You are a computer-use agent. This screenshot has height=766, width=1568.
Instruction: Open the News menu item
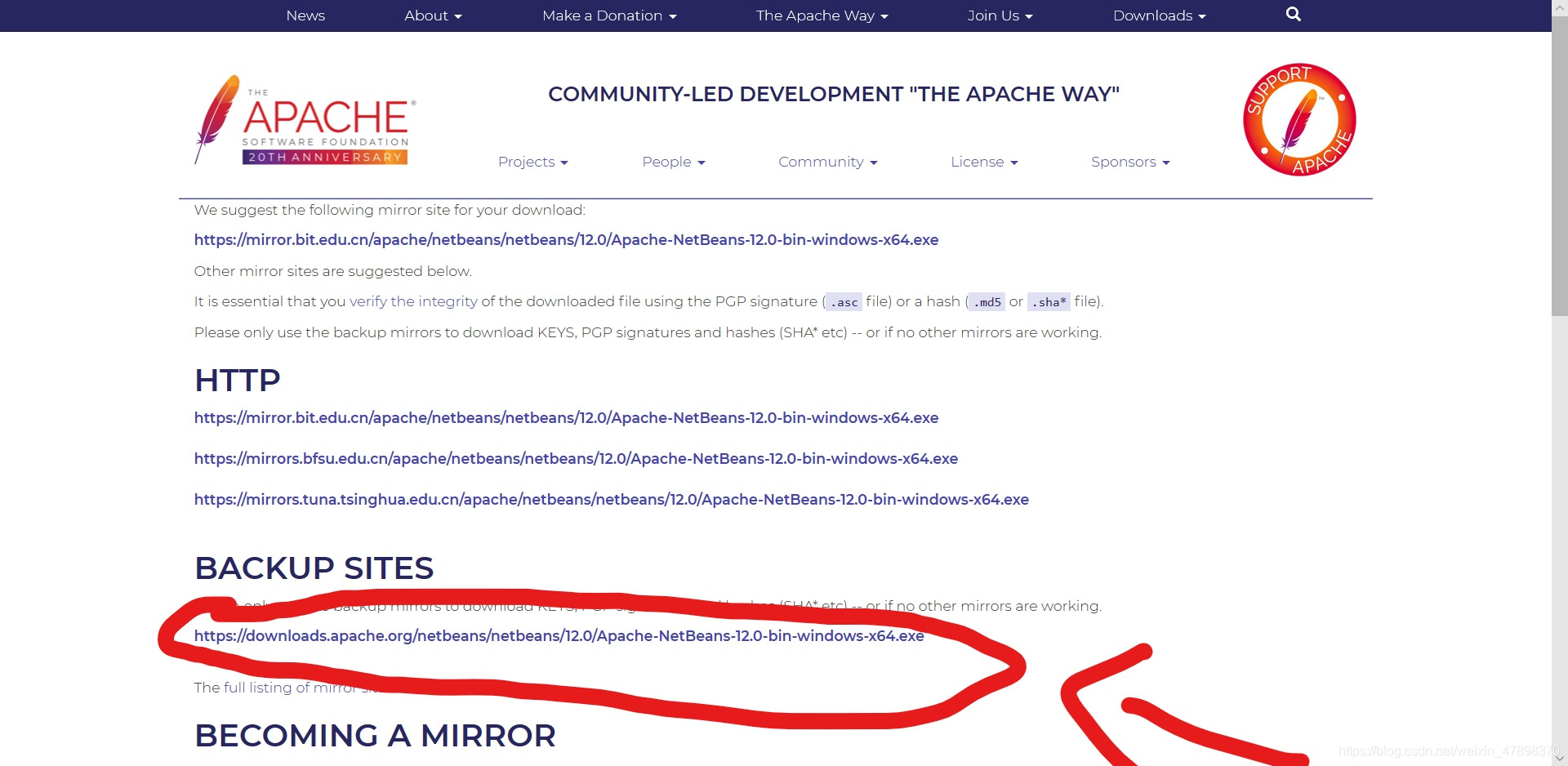coord(305,16)
